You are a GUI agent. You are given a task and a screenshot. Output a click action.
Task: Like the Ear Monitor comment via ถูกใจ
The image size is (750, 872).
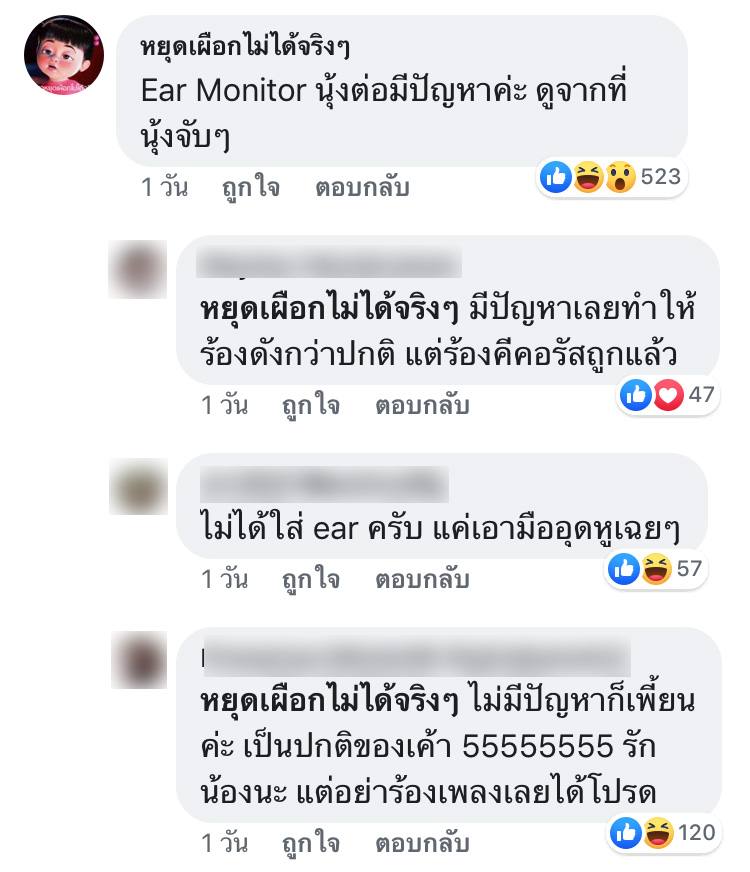[251, 187]
